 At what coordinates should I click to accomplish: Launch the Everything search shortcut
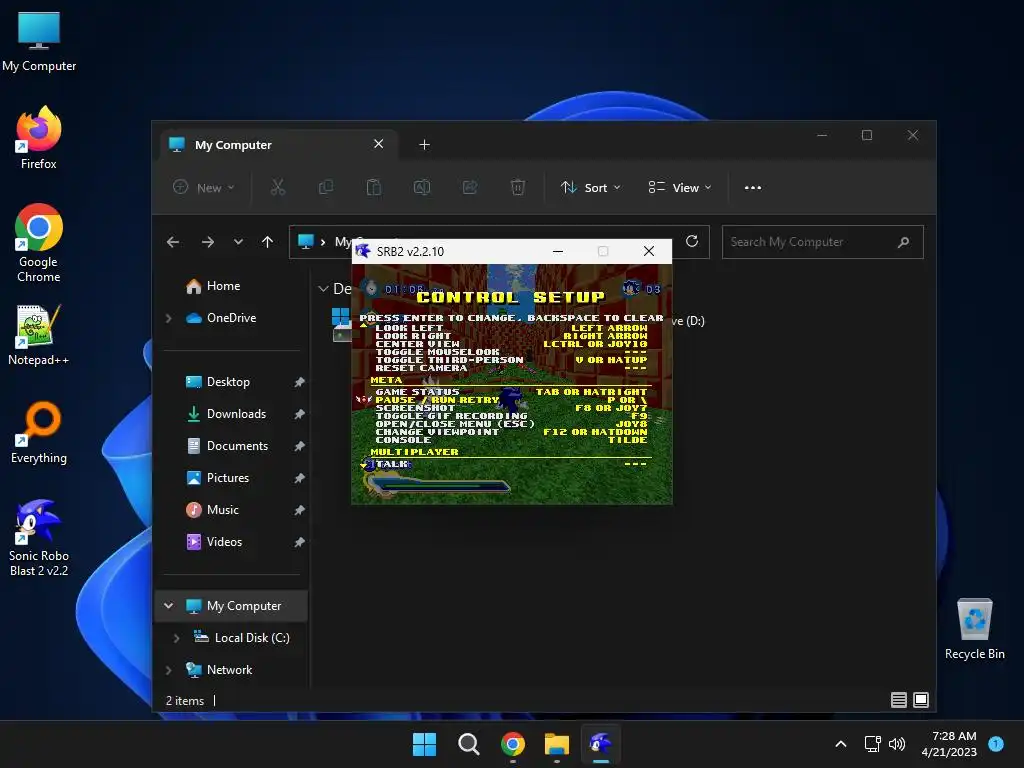pyautogui.click(x=39, y=432)
